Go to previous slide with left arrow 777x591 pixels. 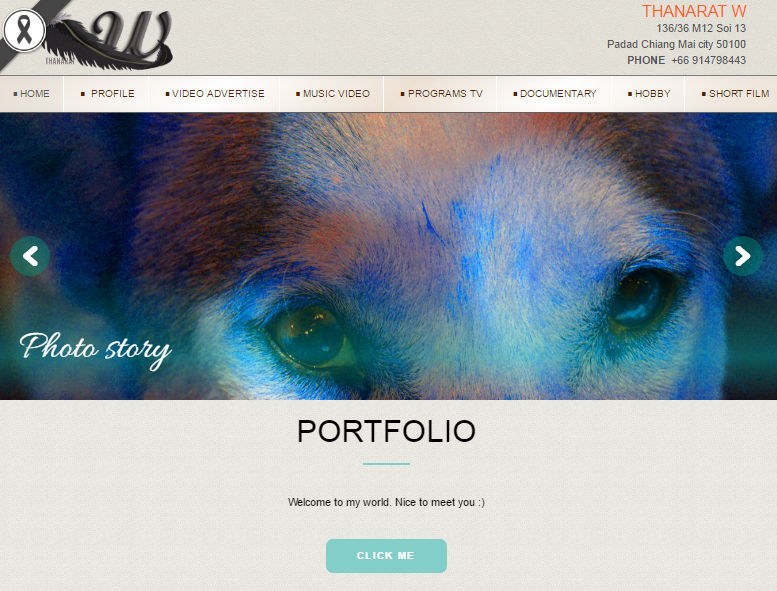[30, 256]
